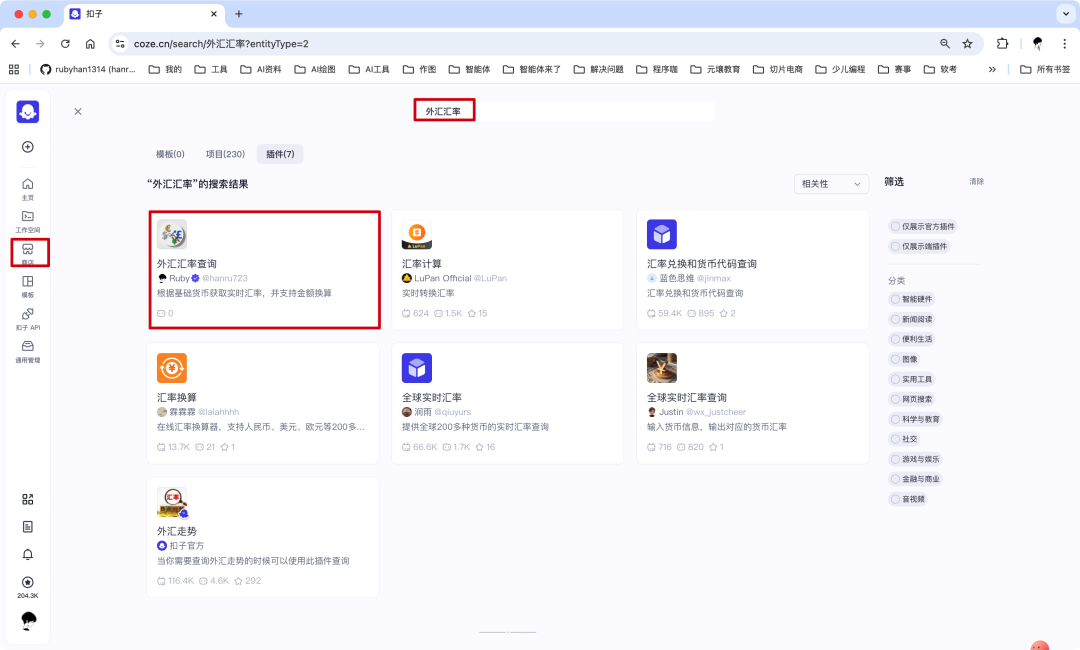The image size is (1080, 650).
Task: Click the 汇率计算 plugin icon
Action: coord(417,234)
